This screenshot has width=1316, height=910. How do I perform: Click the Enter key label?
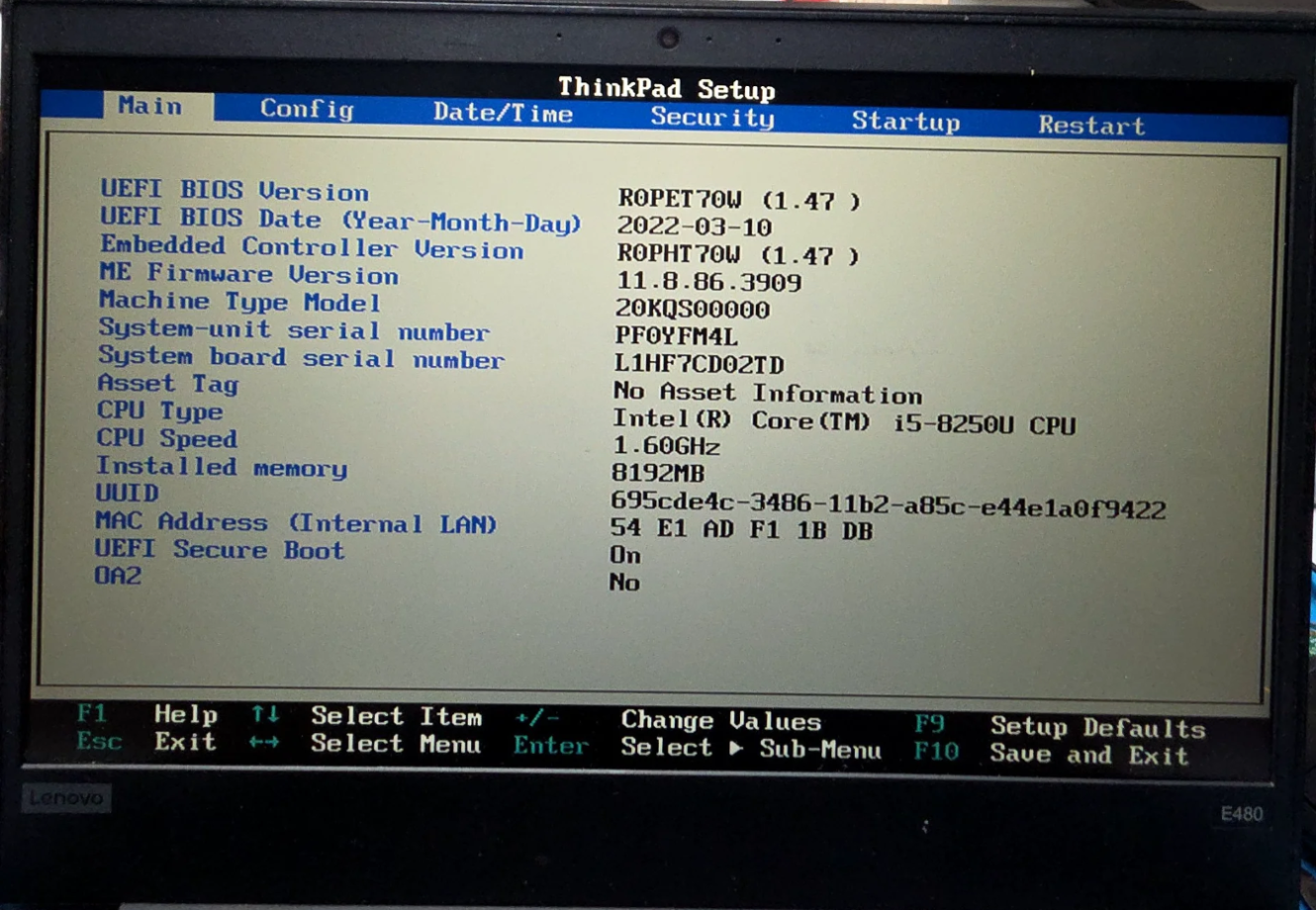point(551,746)
